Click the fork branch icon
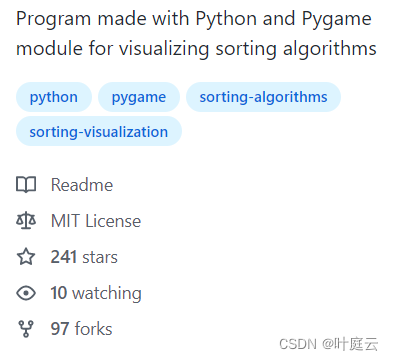The image size is (393, 360). point(26,329)
